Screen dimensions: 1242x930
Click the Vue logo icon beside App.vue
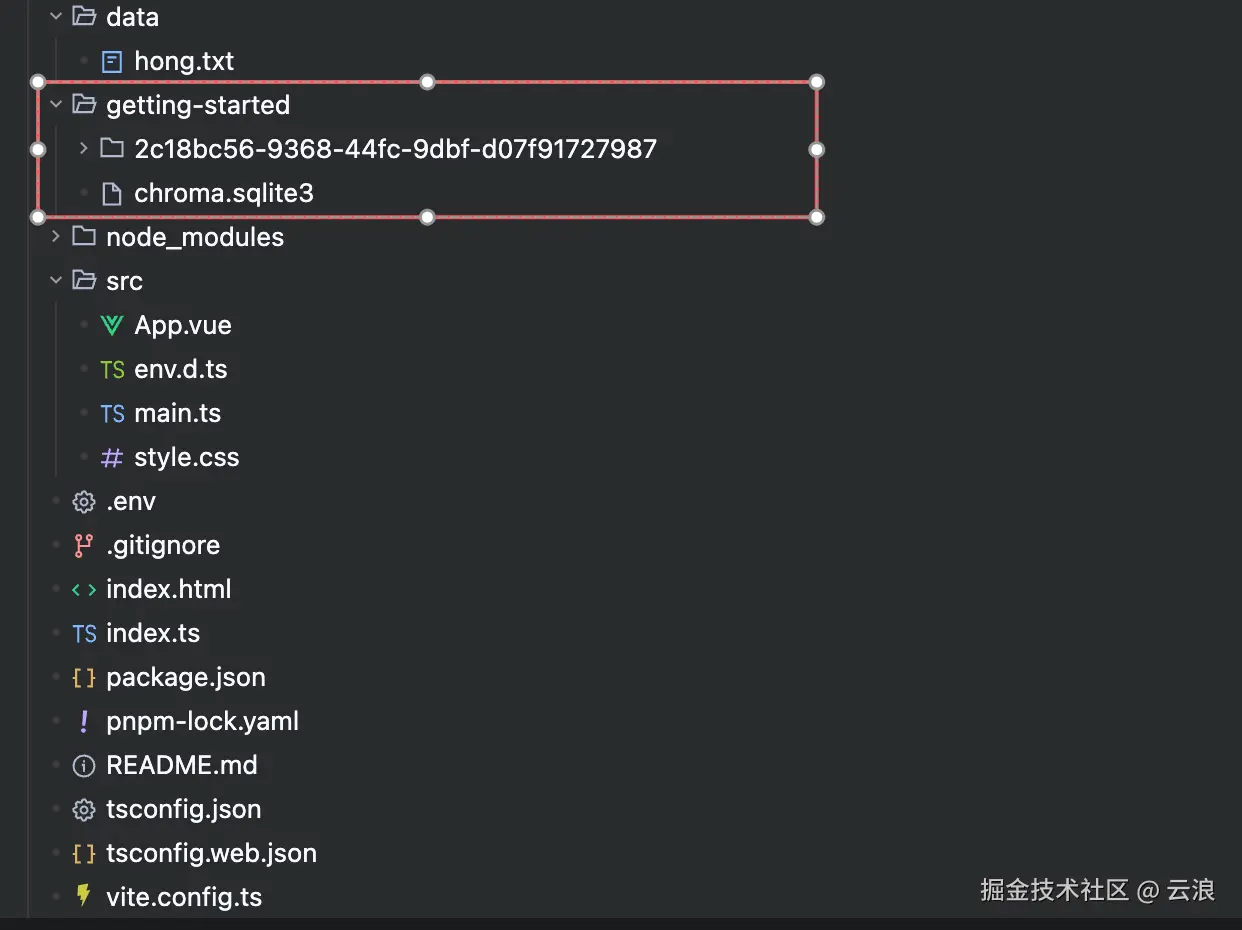pyautogui.click(x=112, y=325)
